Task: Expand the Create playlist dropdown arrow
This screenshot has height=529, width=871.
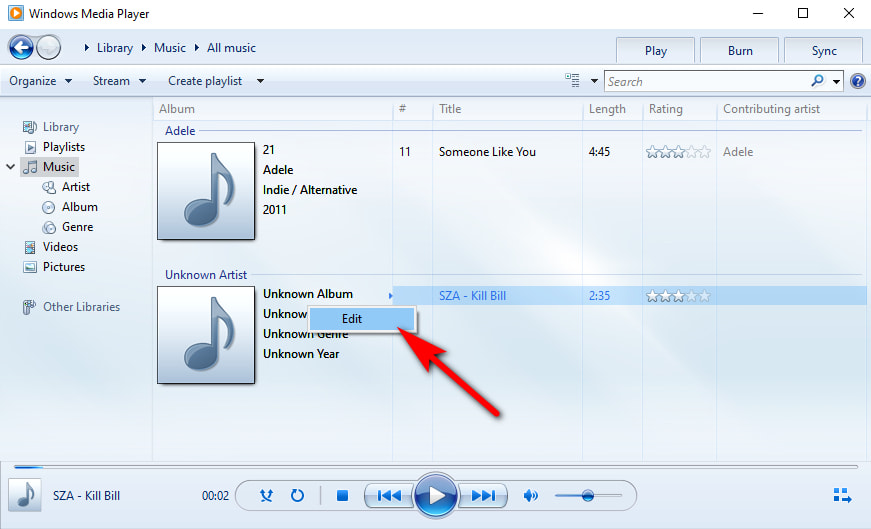Action: [x=260, y=81]
